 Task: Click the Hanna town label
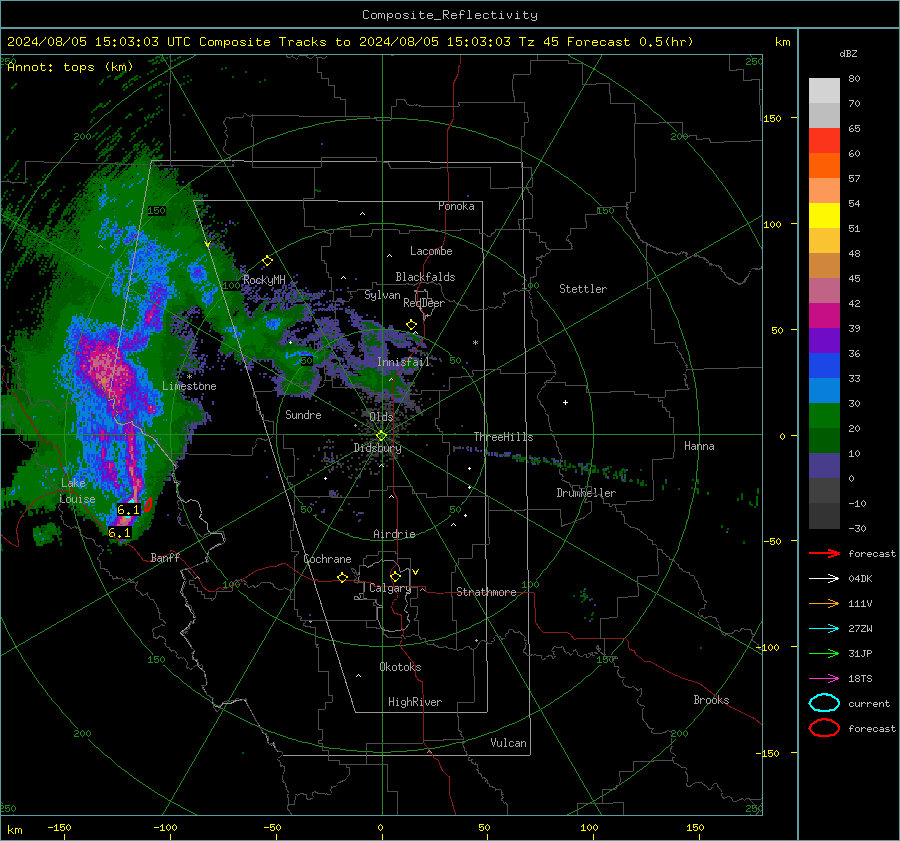click(699, 446)
